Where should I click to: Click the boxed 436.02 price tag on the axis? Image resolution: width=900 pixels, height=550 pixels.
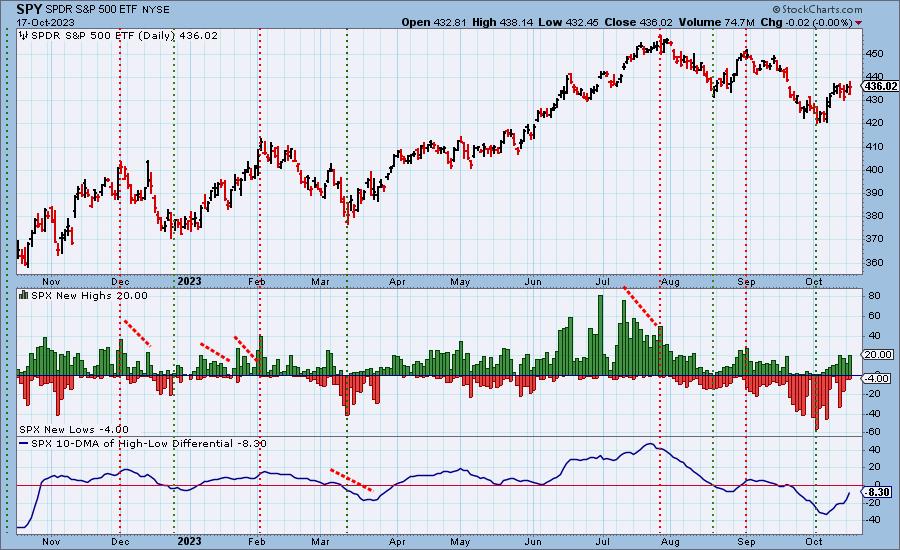(880, 86)
